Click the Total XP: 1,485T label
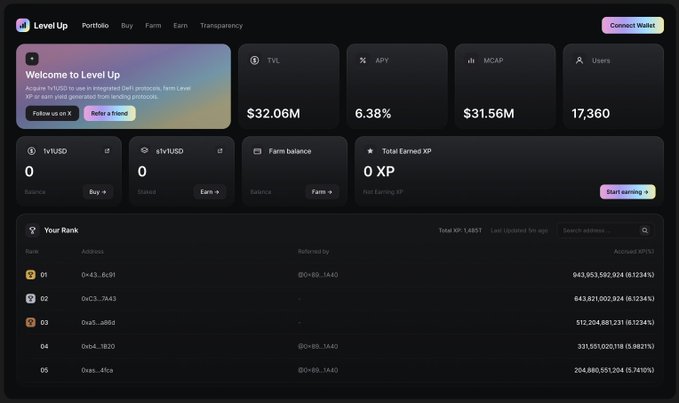 click(x=460, y=230)
